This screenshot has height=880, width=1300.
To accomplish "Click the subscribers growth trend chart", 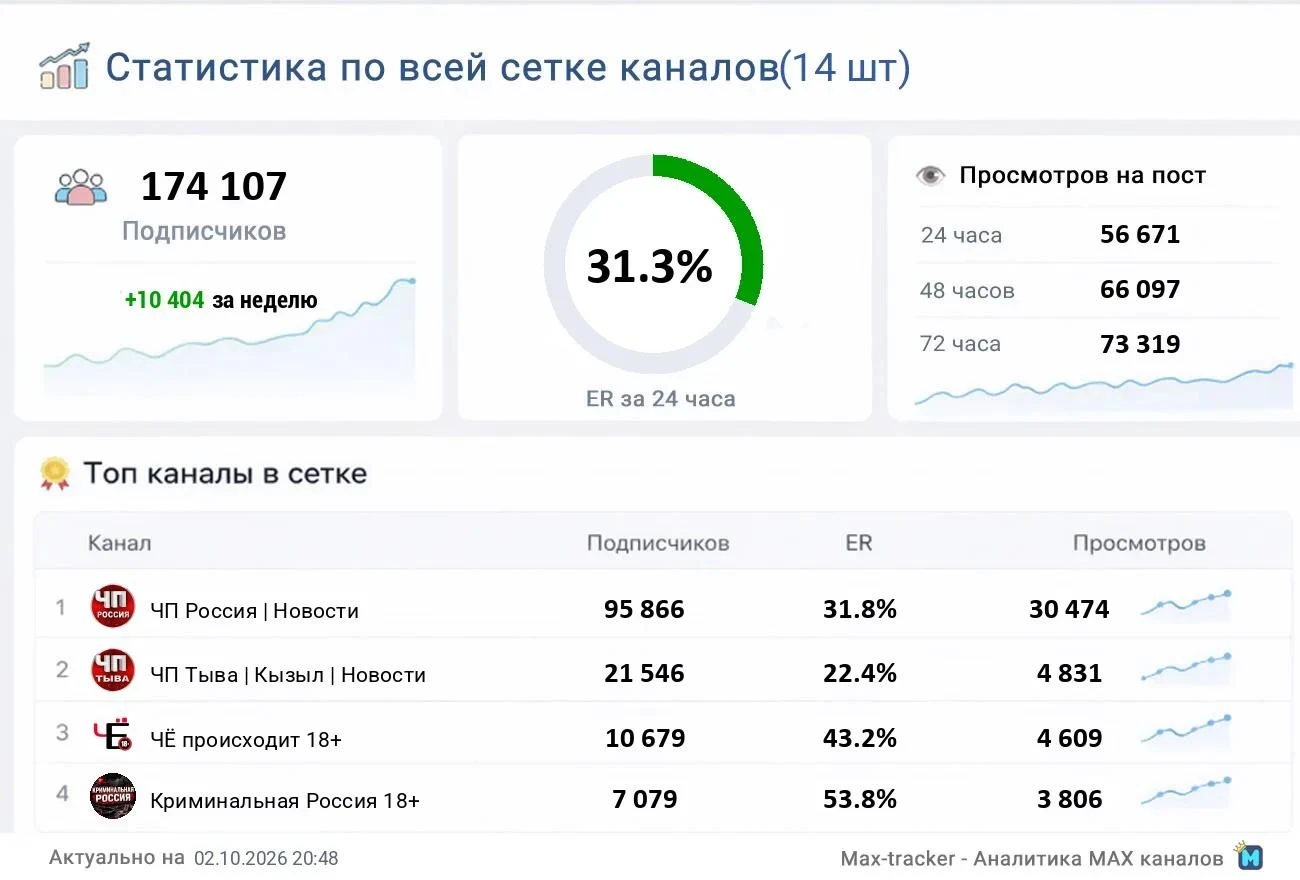I will coord(229,338).
